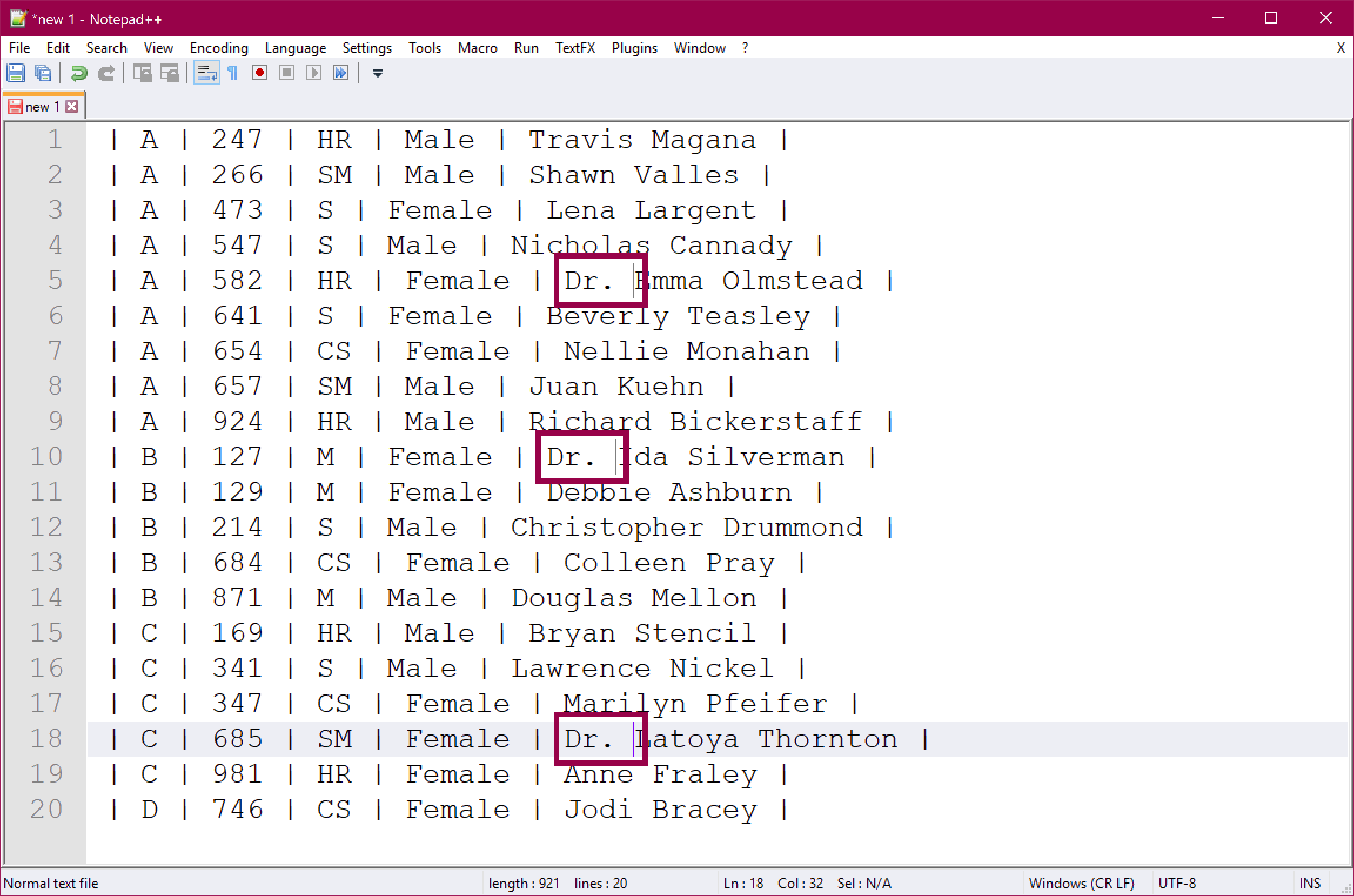Click the green Undo arrow icon
This screenshot has height=896, width=1354.
point(79,73)
